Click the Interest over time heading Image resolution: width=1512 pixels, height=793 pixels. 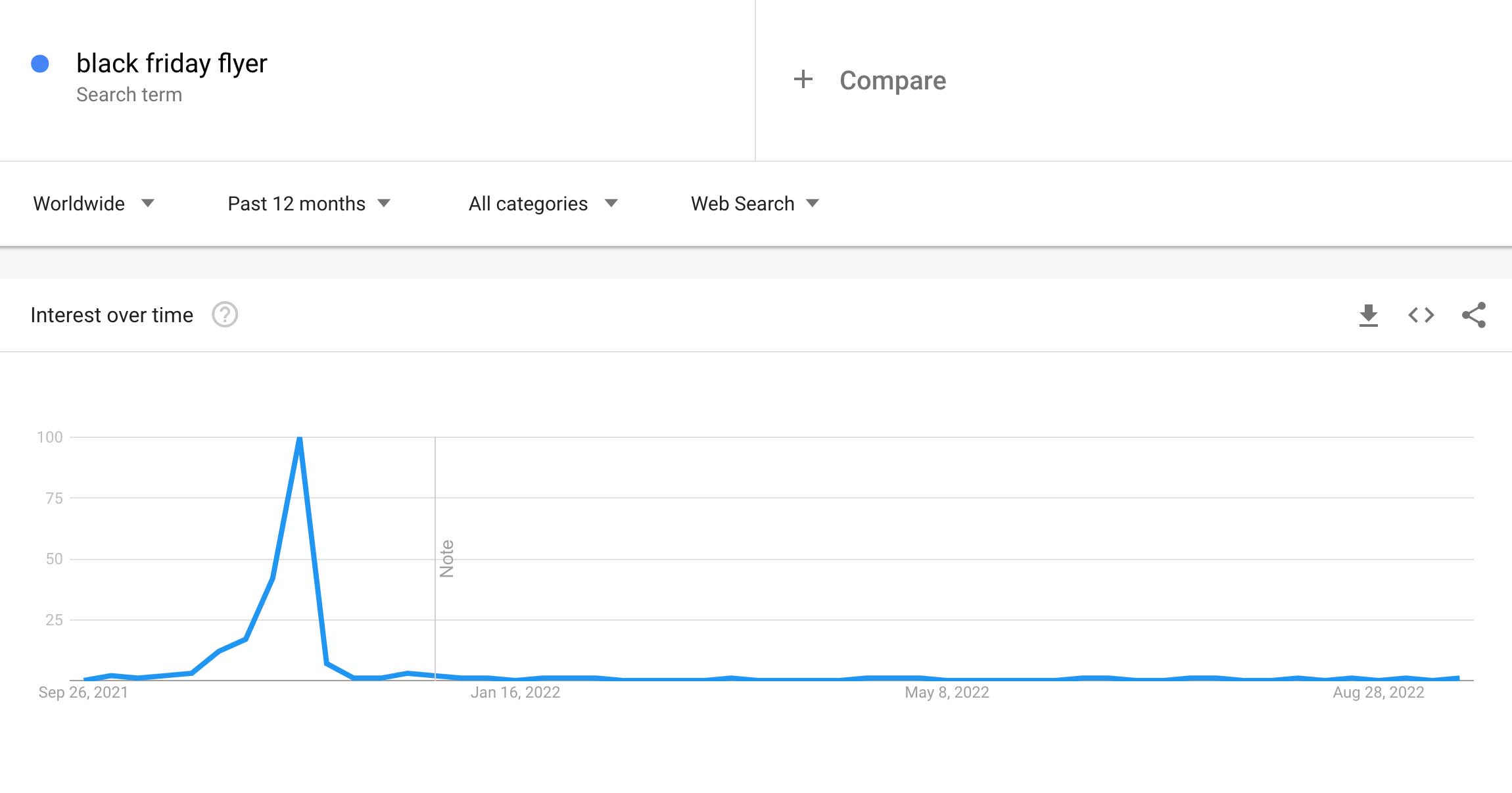coord(112,315)
